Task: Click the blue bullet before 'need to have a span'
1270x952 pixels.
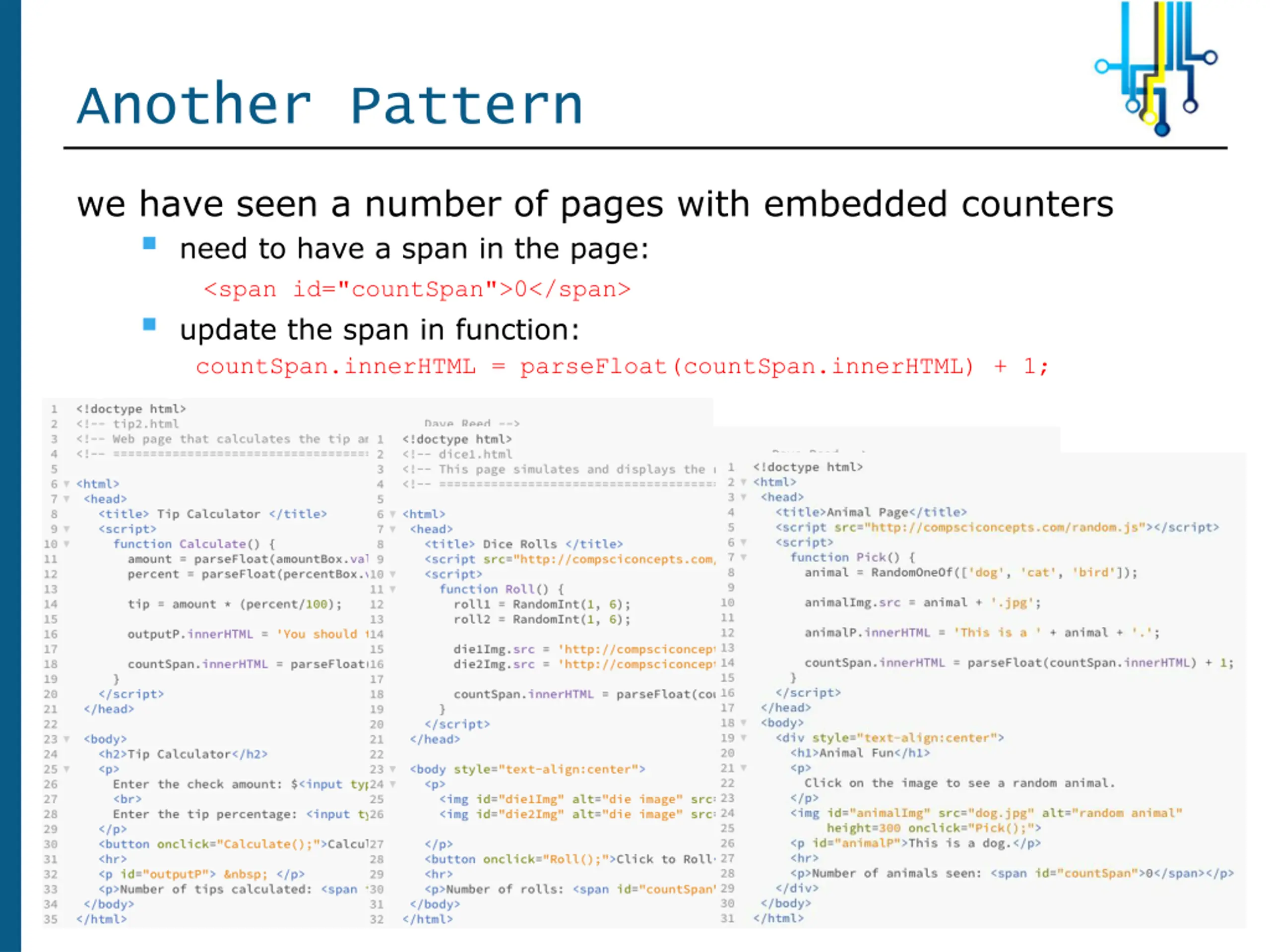Action: click(149, 243)
